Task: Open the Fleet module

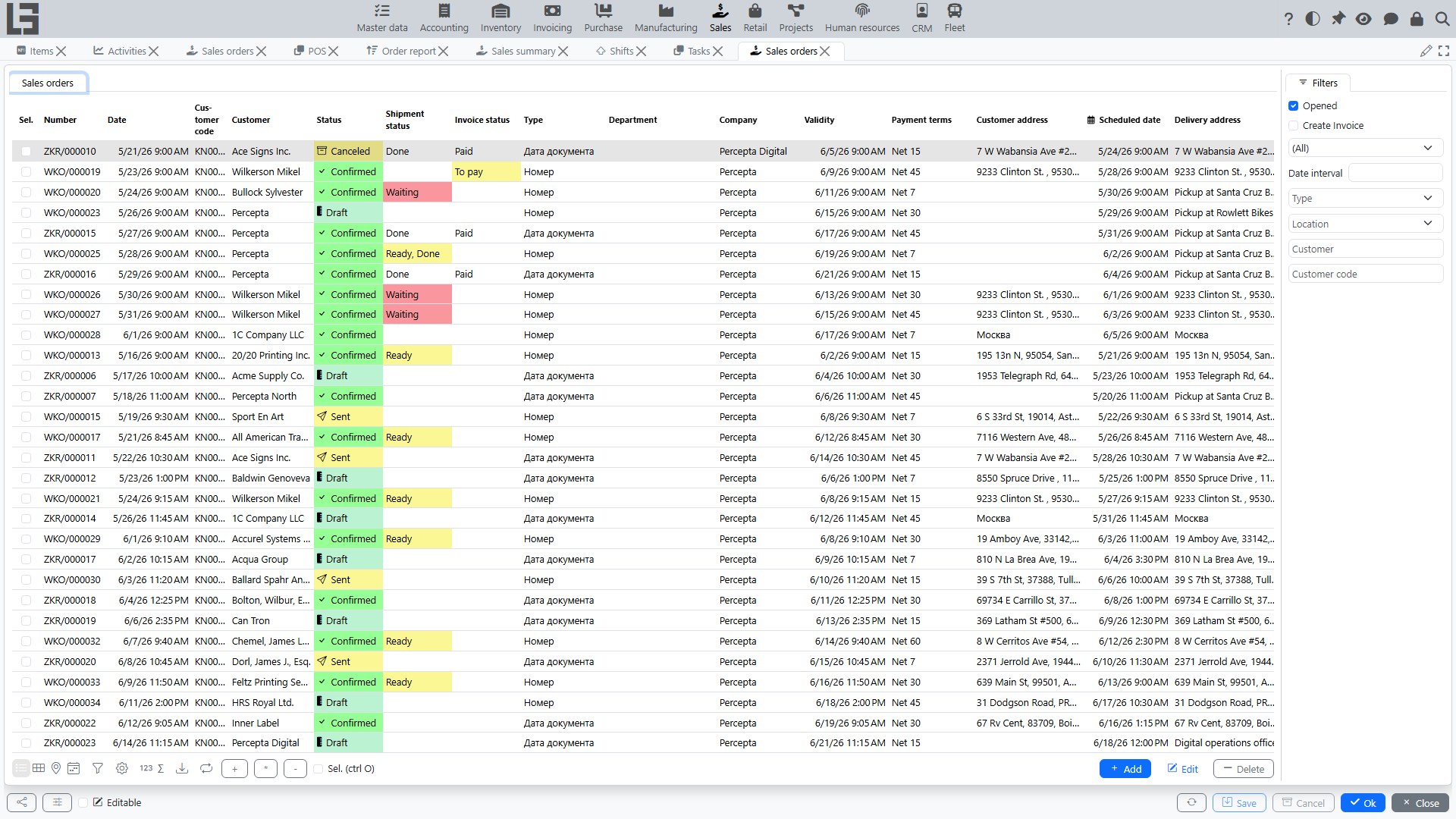Action: tap(954, 18)
